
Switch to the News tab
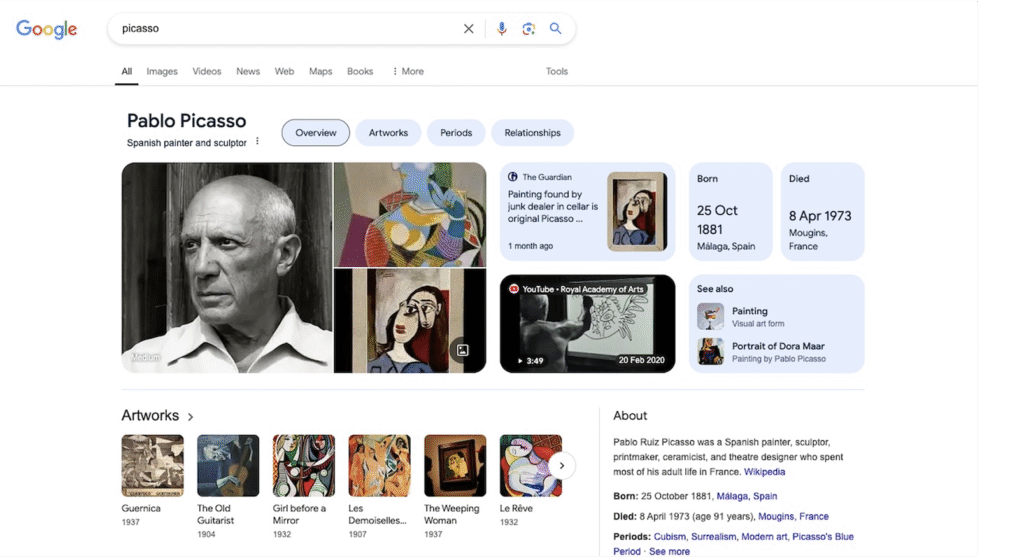point(248,72)
